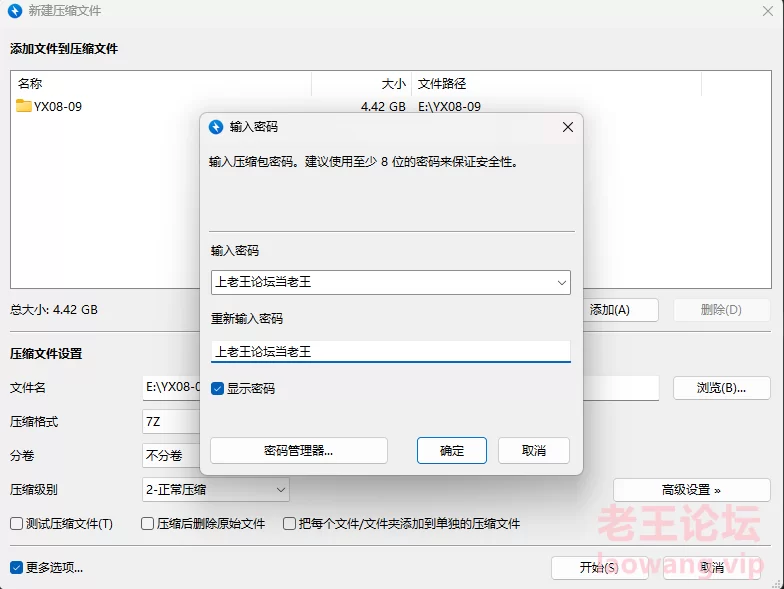This screenshot has width=784, height=589.
Task: Tick 压缩后删除原始文件 checkbox
Action: click(x=148, y=524)
